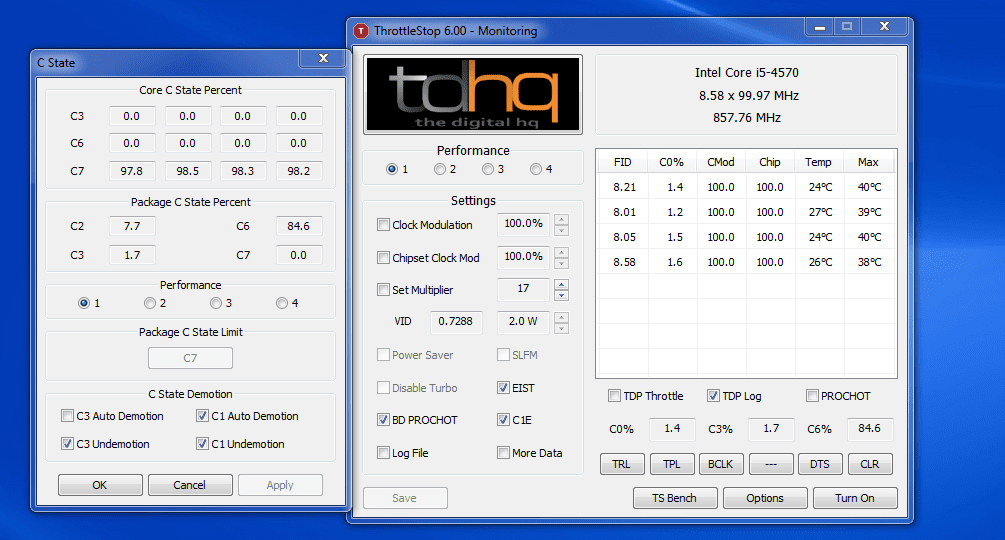Toggle C1 Undemotion checkbox
The image size is (1005, 540).
click(203, 443)
